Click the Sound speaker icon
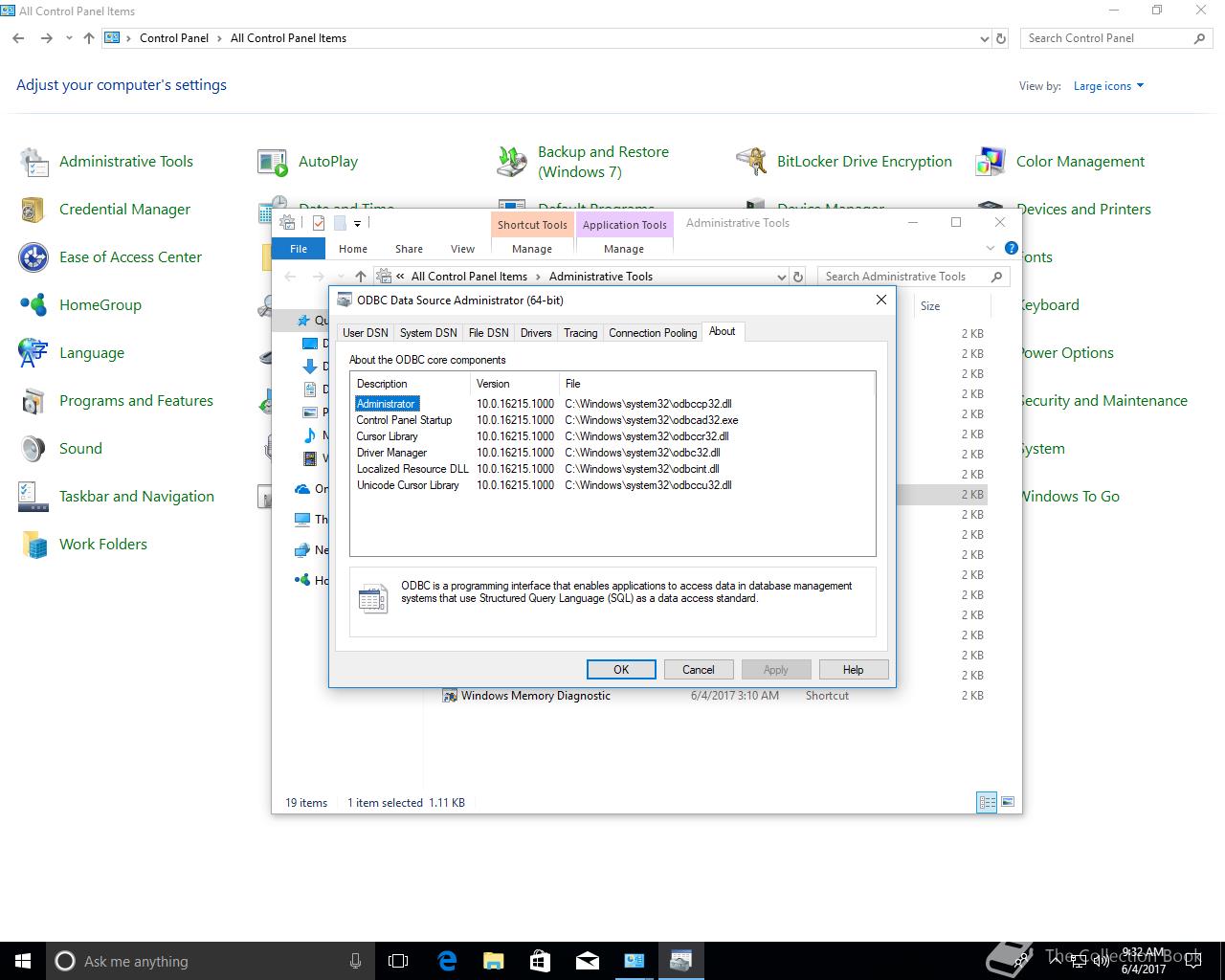This screenshot has height=980, width=1225. pyautogui.click(x=33, y=449)
